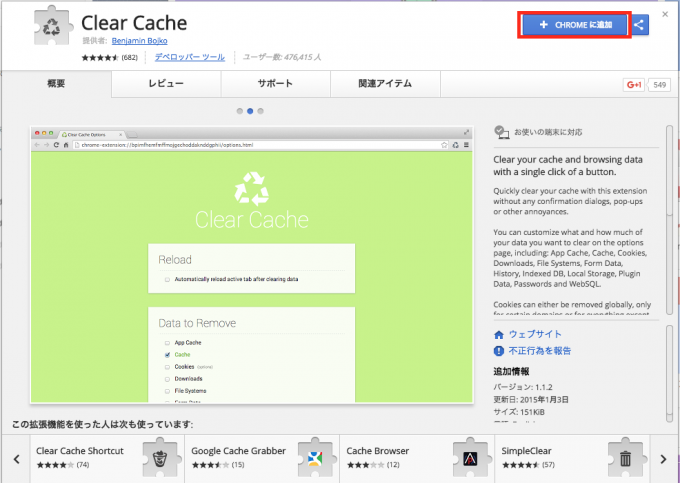Viewport: 680px width, 483px height.
Task: Click the Cookies checkbox in the preview
Action: pyautogui.click(x=167, y=367)
